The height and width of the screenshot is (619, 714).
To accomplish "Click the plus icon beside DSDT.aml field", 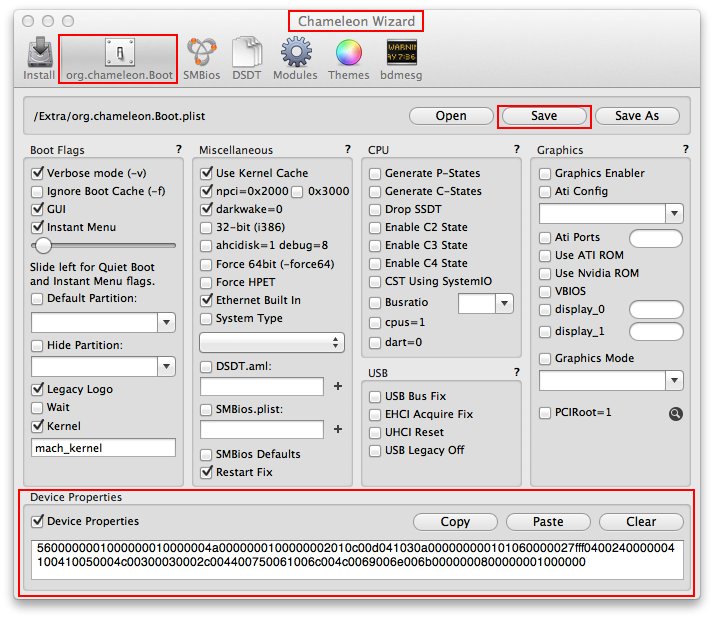I will (337, 386).
